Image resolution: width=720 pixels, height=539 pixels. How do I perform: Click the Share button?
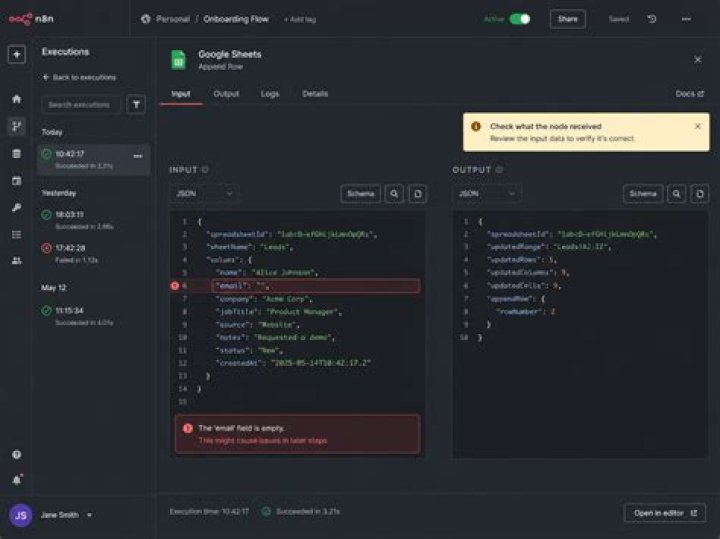coord(568,19)
